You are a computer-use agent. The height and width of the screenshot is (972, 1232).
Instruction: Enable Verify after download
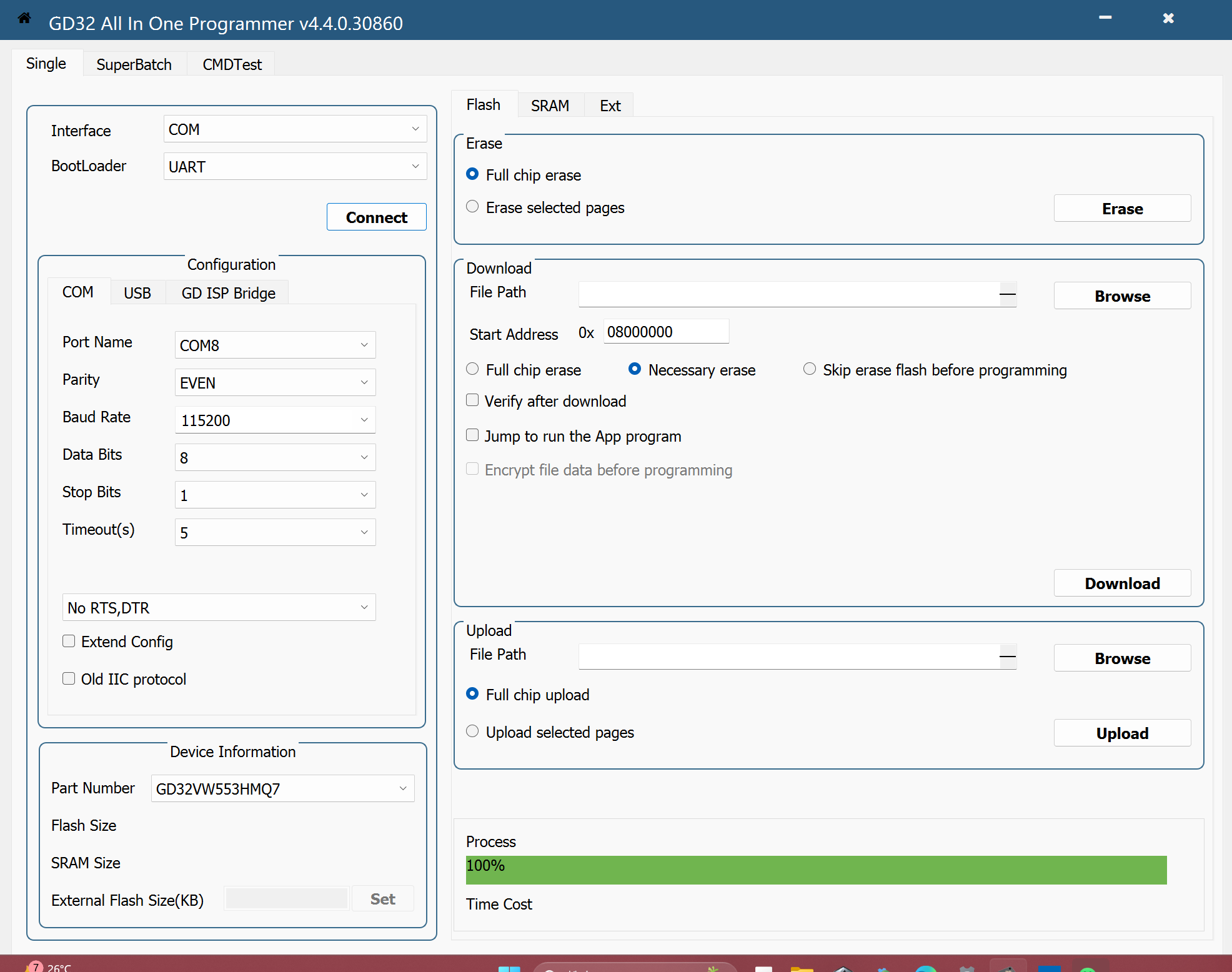pos(473,400)
